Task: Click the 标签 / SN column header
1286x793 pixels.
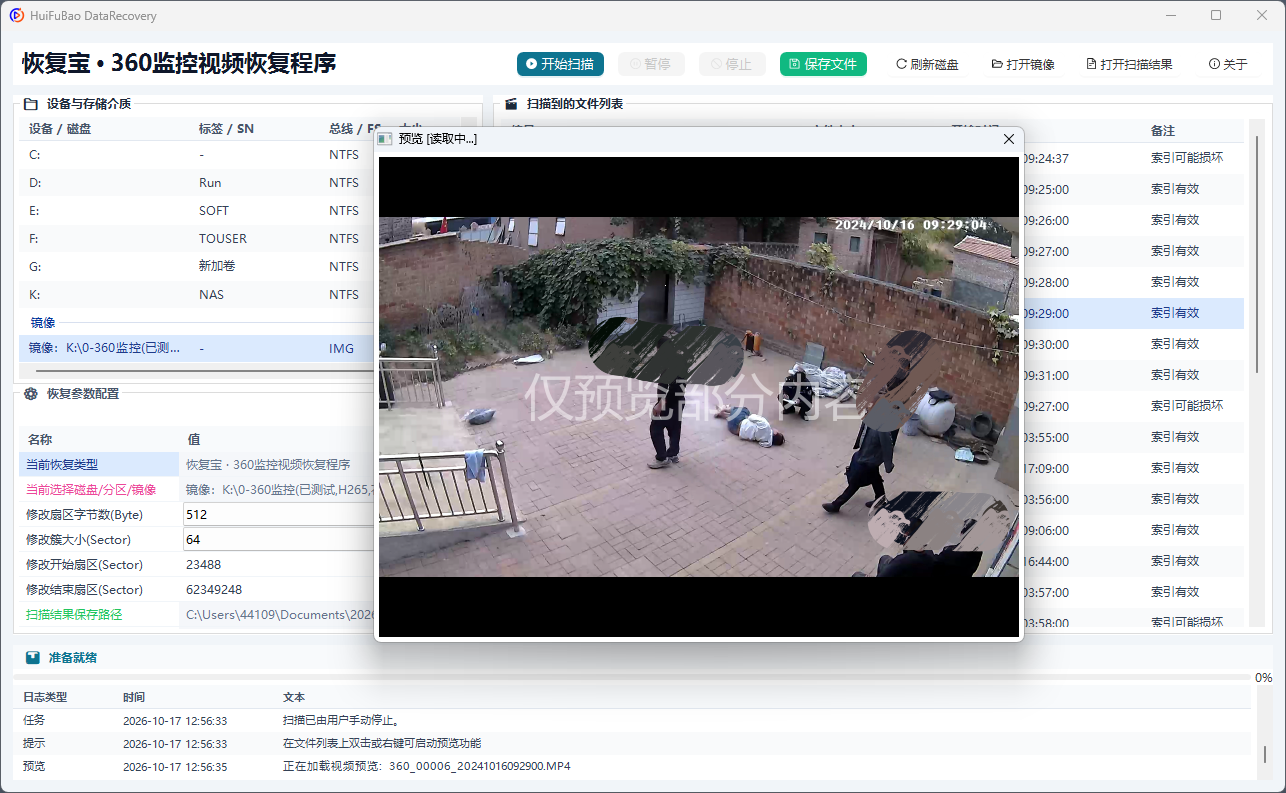Action: (x=226, y=129)
